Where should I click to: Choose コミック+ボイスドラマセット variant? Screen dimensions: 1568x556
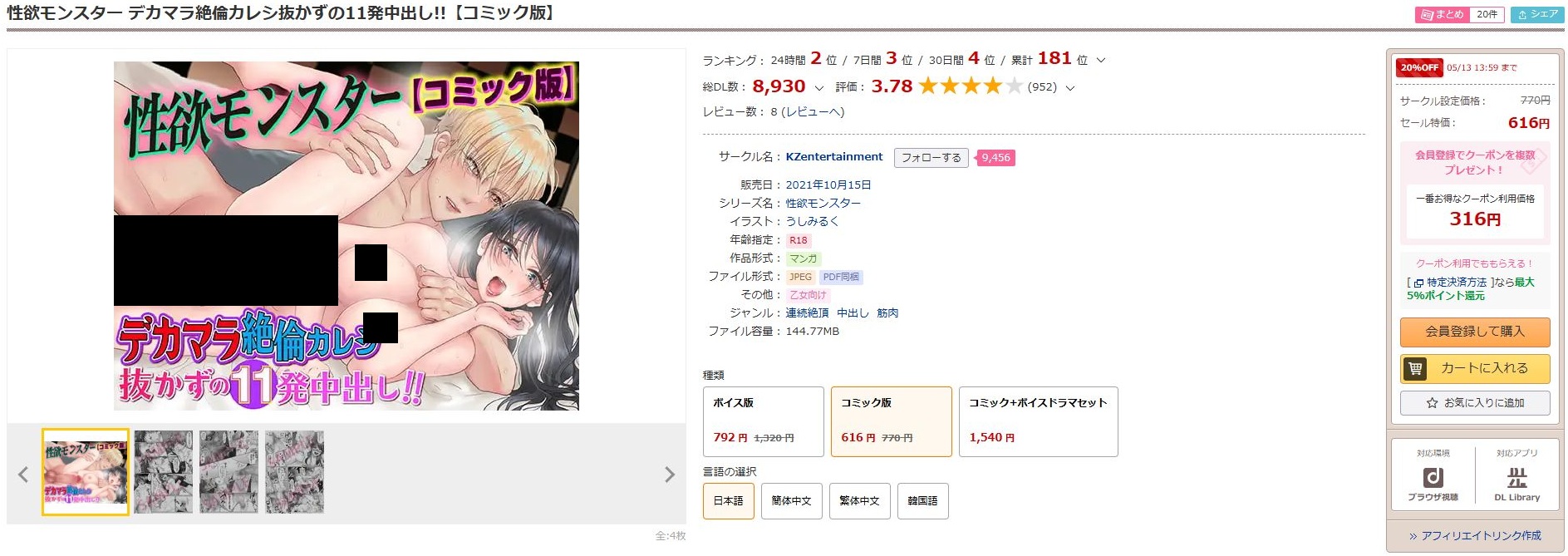pyautogui.click(x=1039, y=421)
